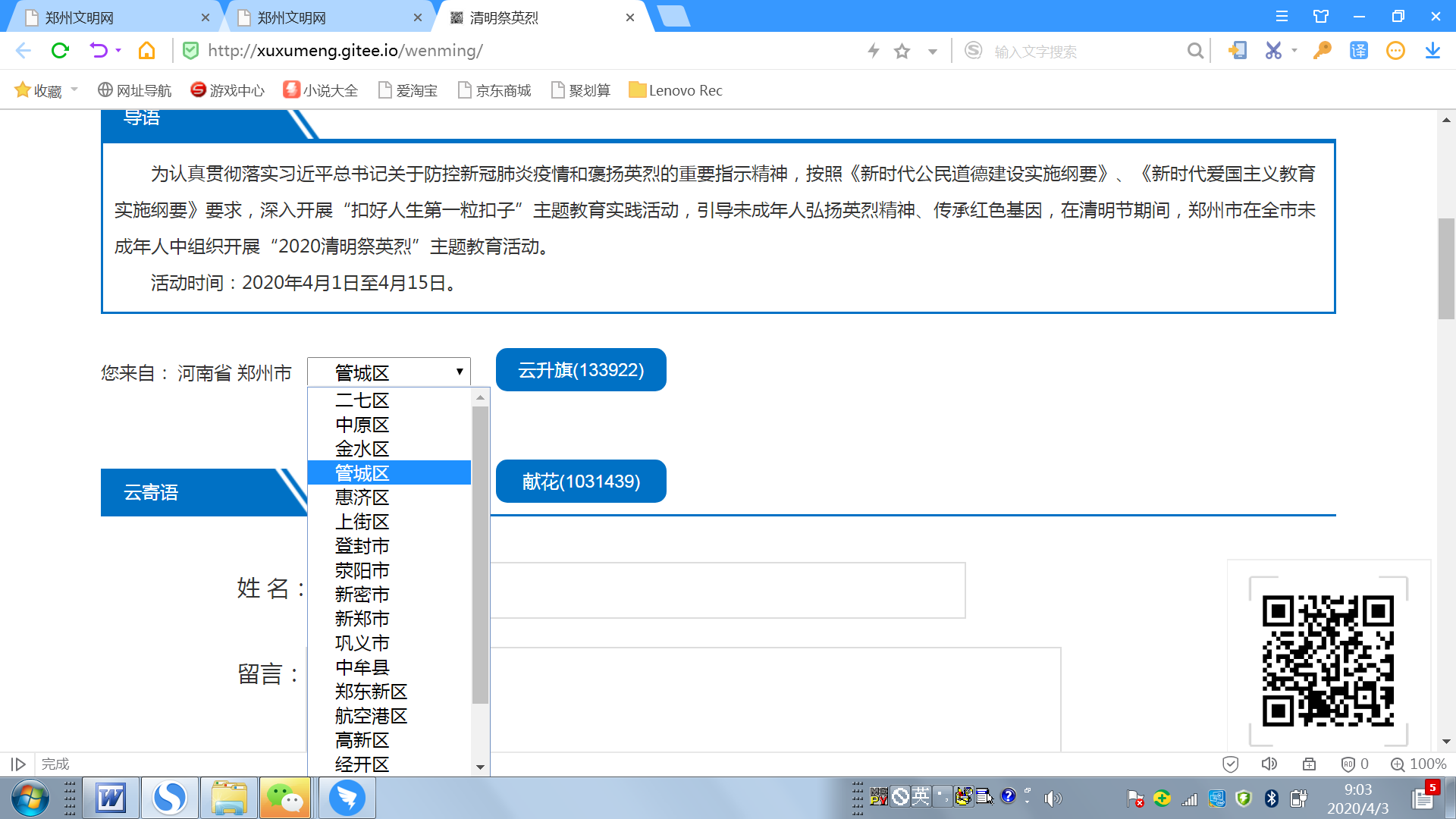Click the 云升旗(133922) button
1456x819 pixels.
581,370
